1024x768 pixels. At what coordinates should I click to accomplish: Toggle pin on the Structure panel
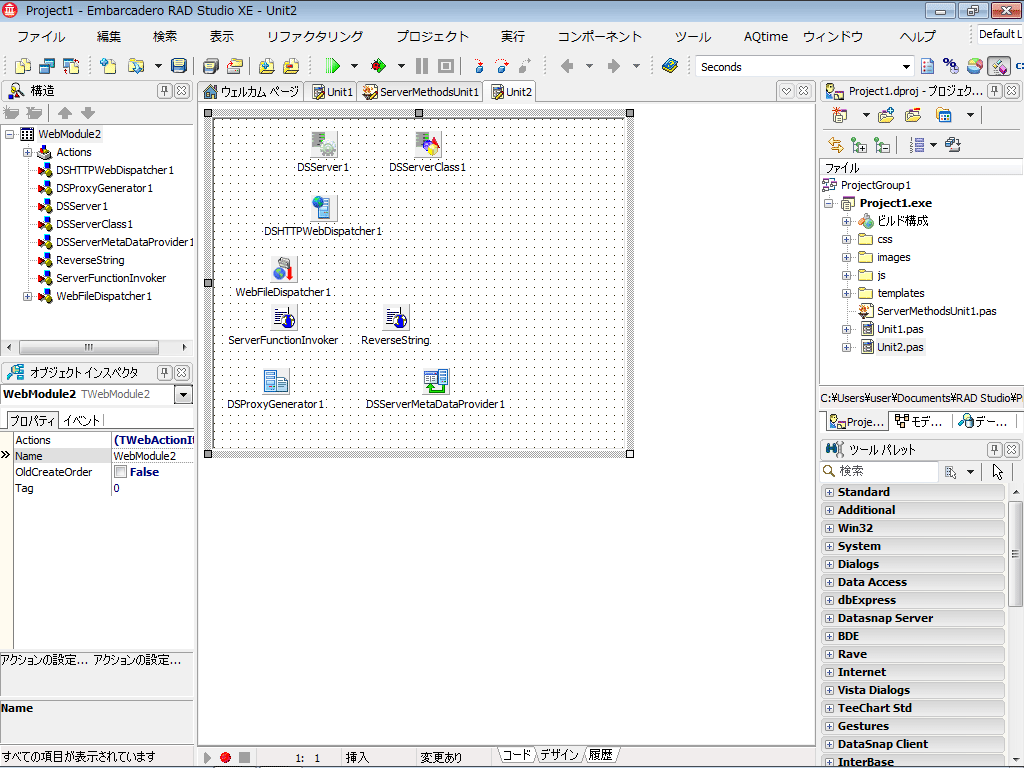tap(165, 91)
